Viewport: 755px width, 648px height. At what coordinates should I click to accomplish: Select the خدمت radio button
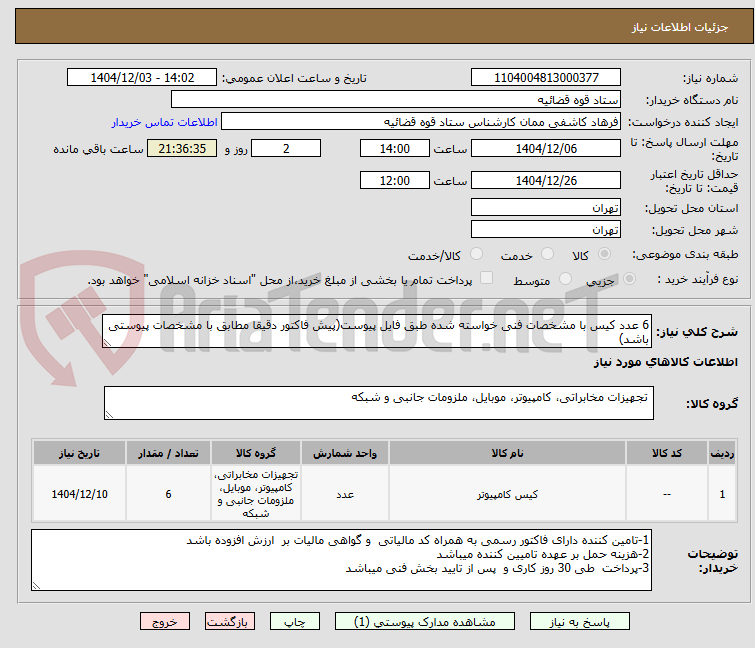(x=547, y=254)
